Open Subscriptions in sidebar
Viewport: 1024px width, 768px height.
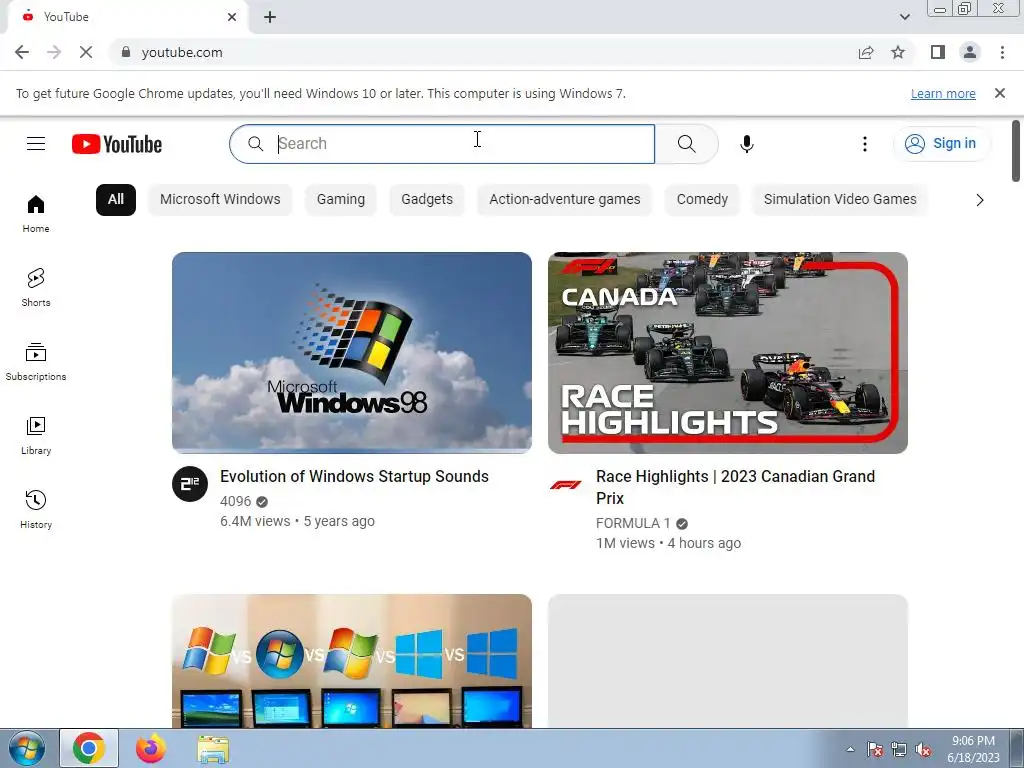[36, 361]
